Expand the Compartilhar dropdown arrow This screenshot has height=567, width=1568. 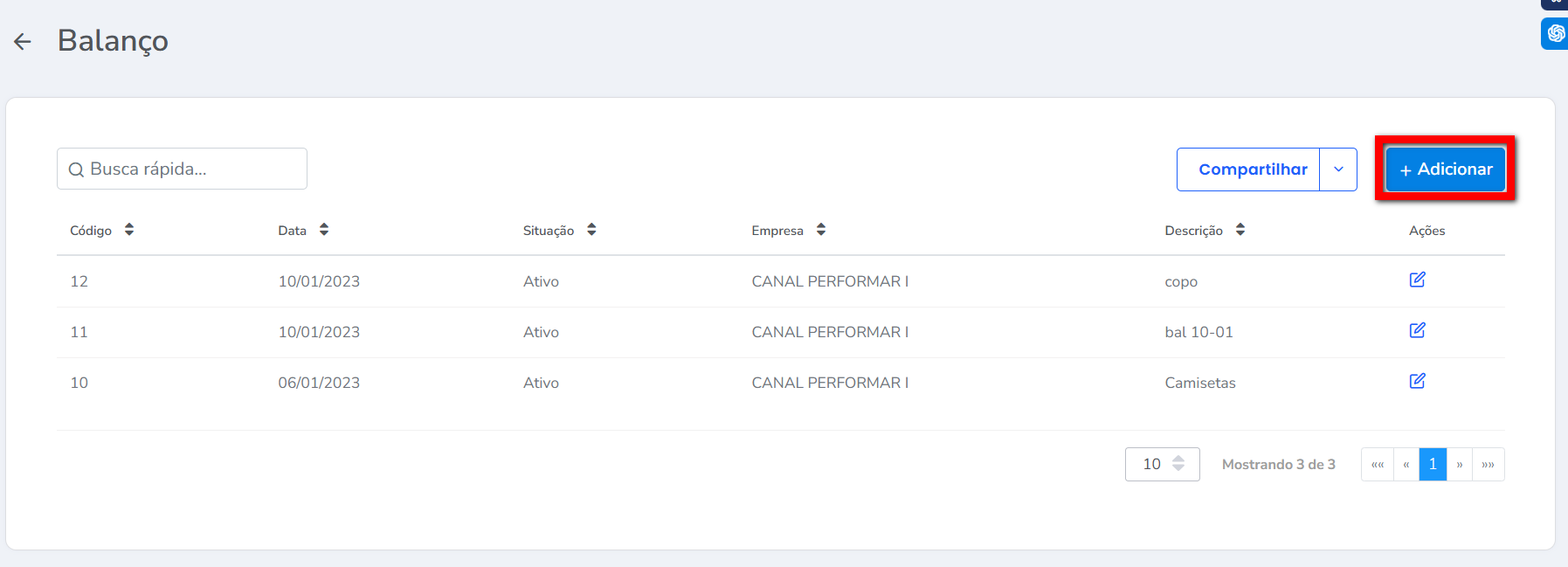[1338, 169]
